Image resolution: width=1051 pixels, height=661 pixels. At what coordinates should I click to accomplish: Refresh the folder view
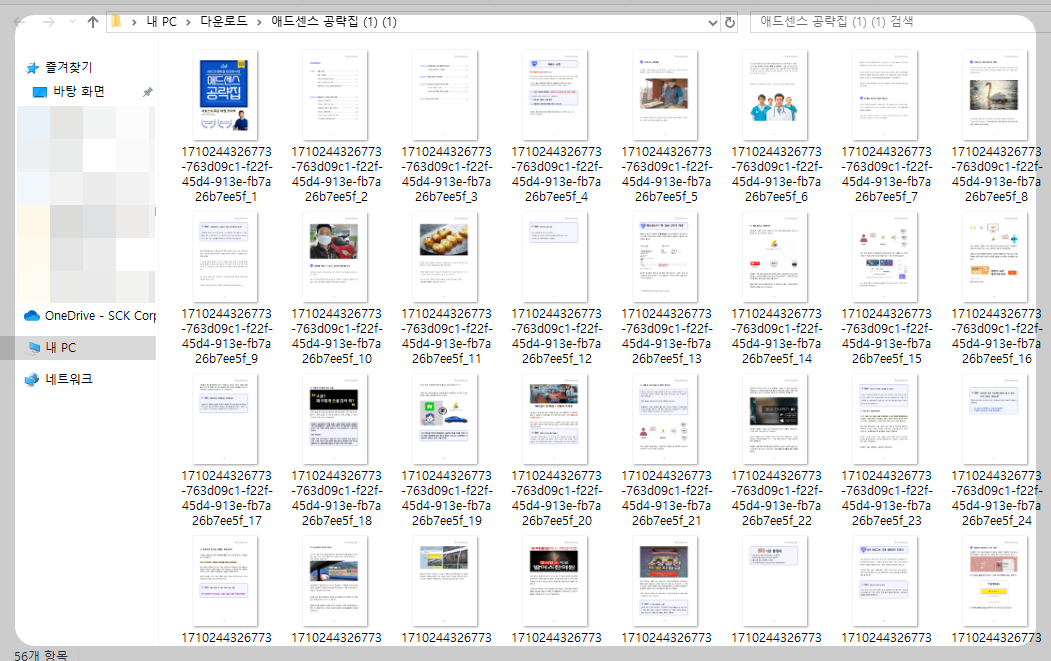click(730, 22)
